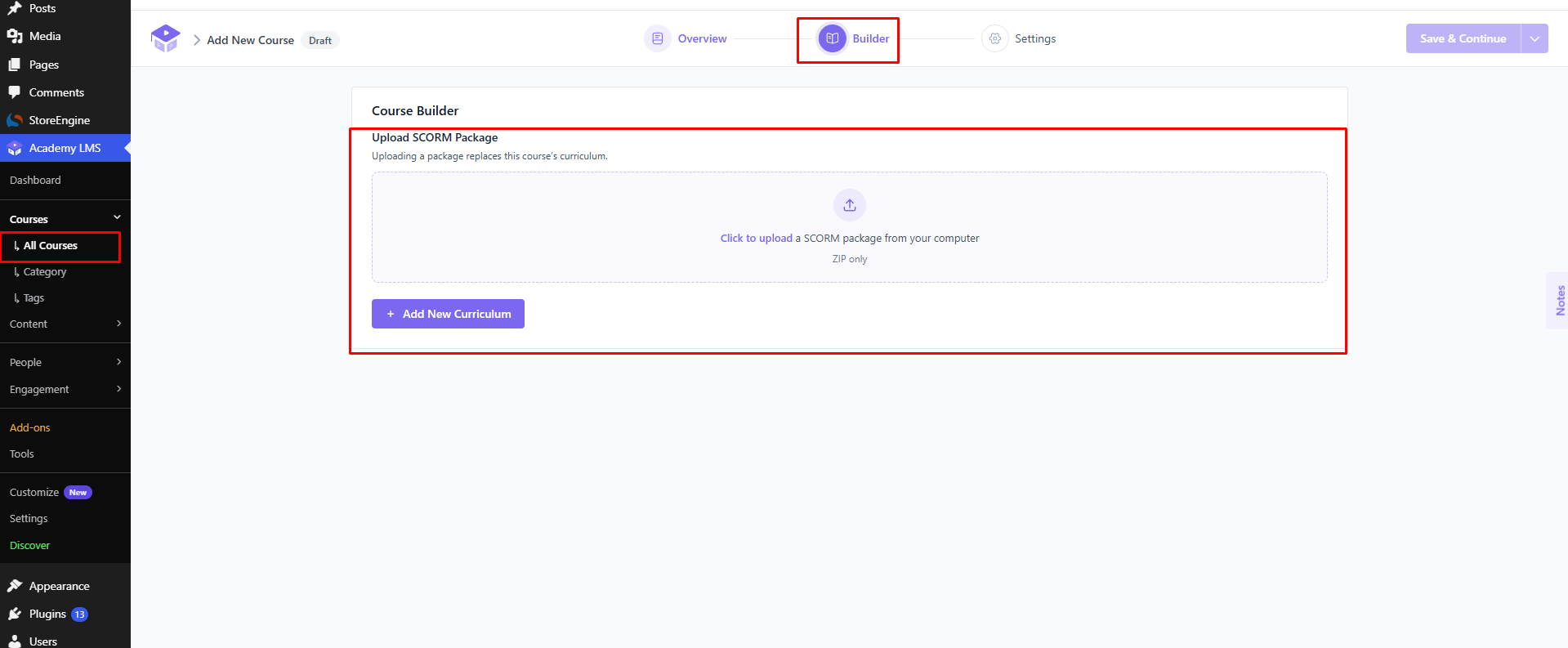Click the StoreEngine icon in sidebar
This screenshot has width=1568, height=648.
pyautogui.click(x=15, y=120)
